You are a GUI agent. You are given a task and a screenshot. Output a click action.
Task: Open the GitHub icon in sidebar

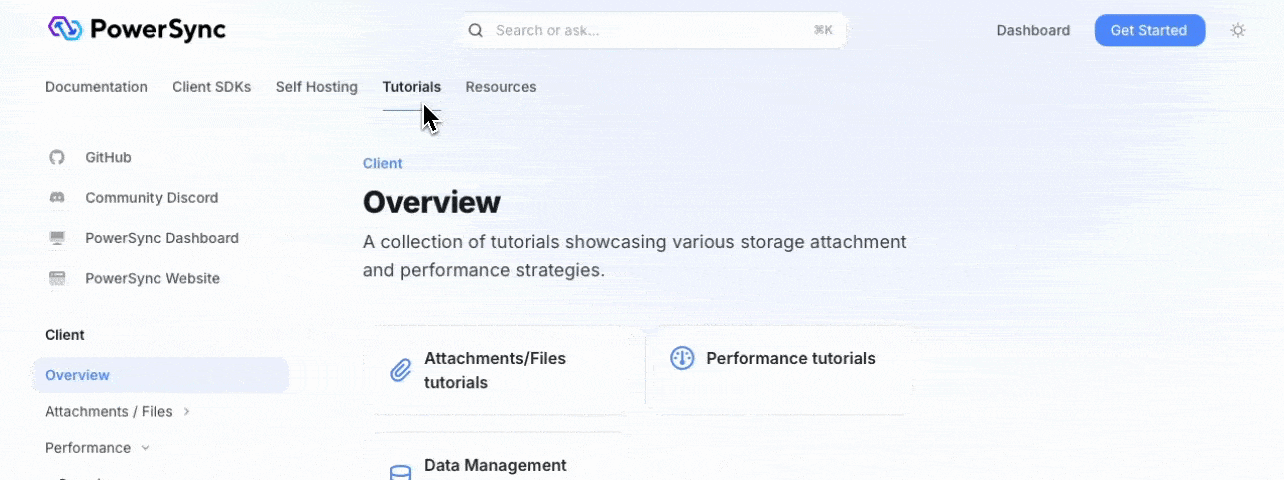coord(57,157)
